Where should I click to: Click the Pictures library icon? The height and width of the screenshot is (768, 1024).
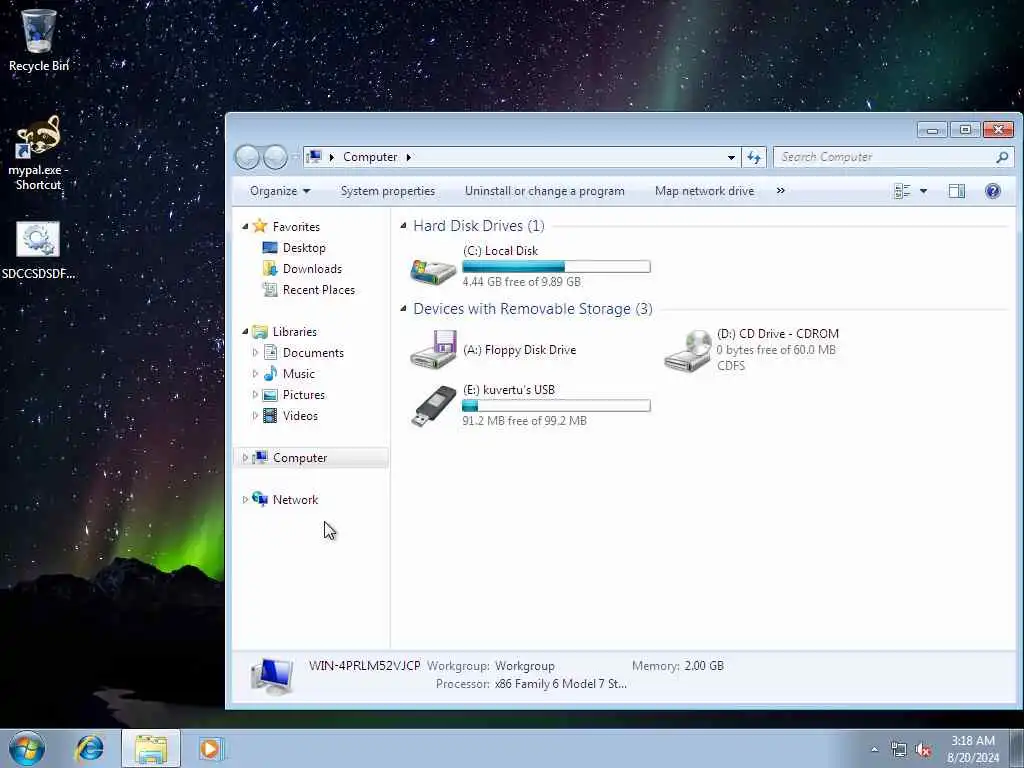270,394
